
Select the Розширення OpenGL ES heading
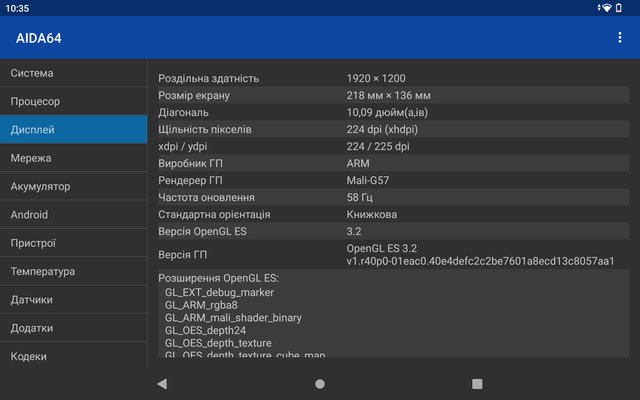point(218,278)
